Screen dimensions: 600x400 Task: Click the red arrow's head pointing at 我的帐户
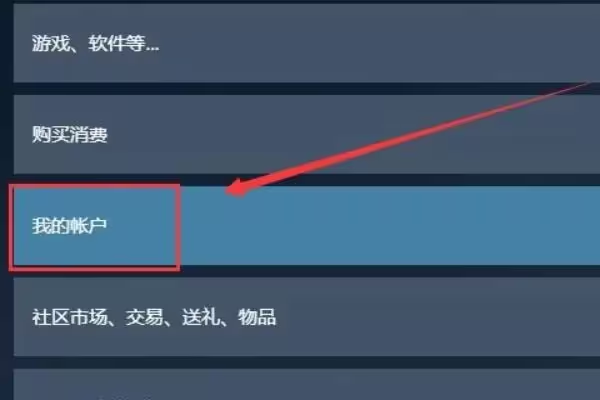tap(236, 188)
